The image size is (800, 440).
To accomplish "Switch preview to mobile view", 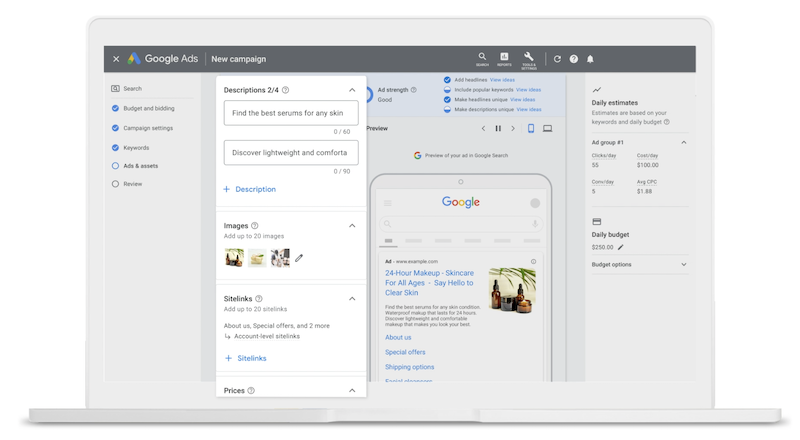I will point(531,129).
